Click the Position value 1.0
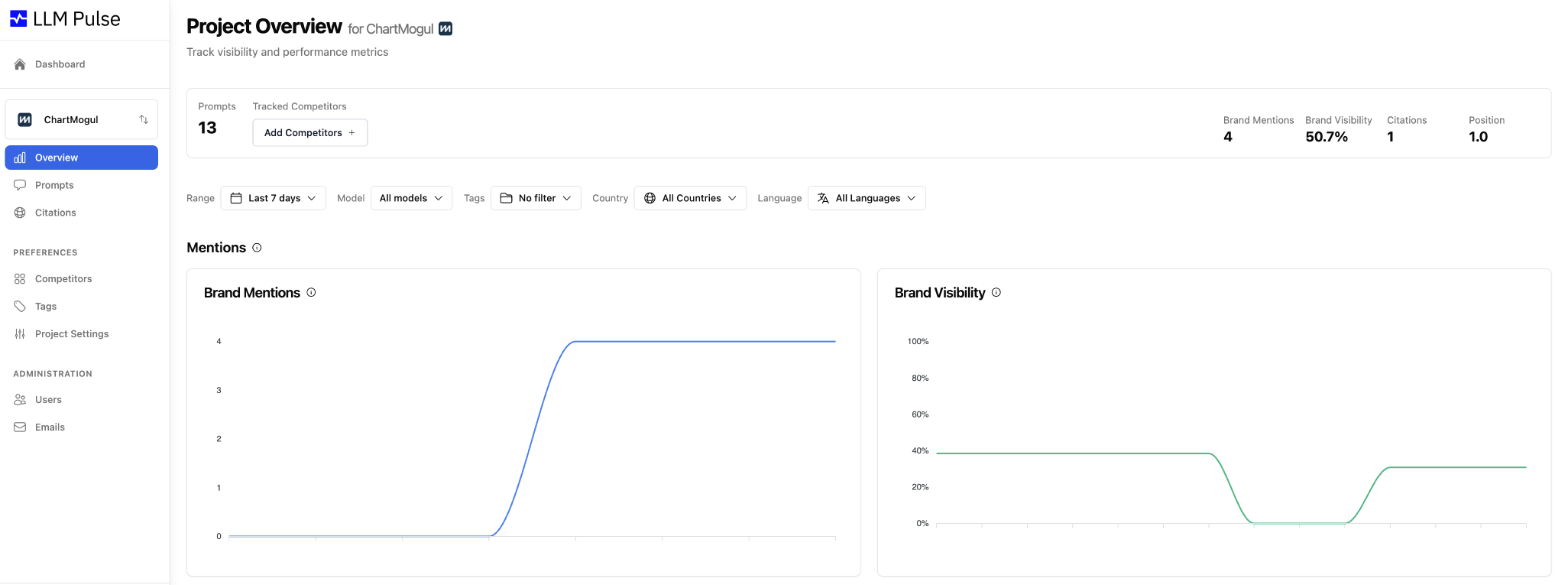Image resolution: width=1568 pixels, height=585 pixels. tap(1478, 137)
